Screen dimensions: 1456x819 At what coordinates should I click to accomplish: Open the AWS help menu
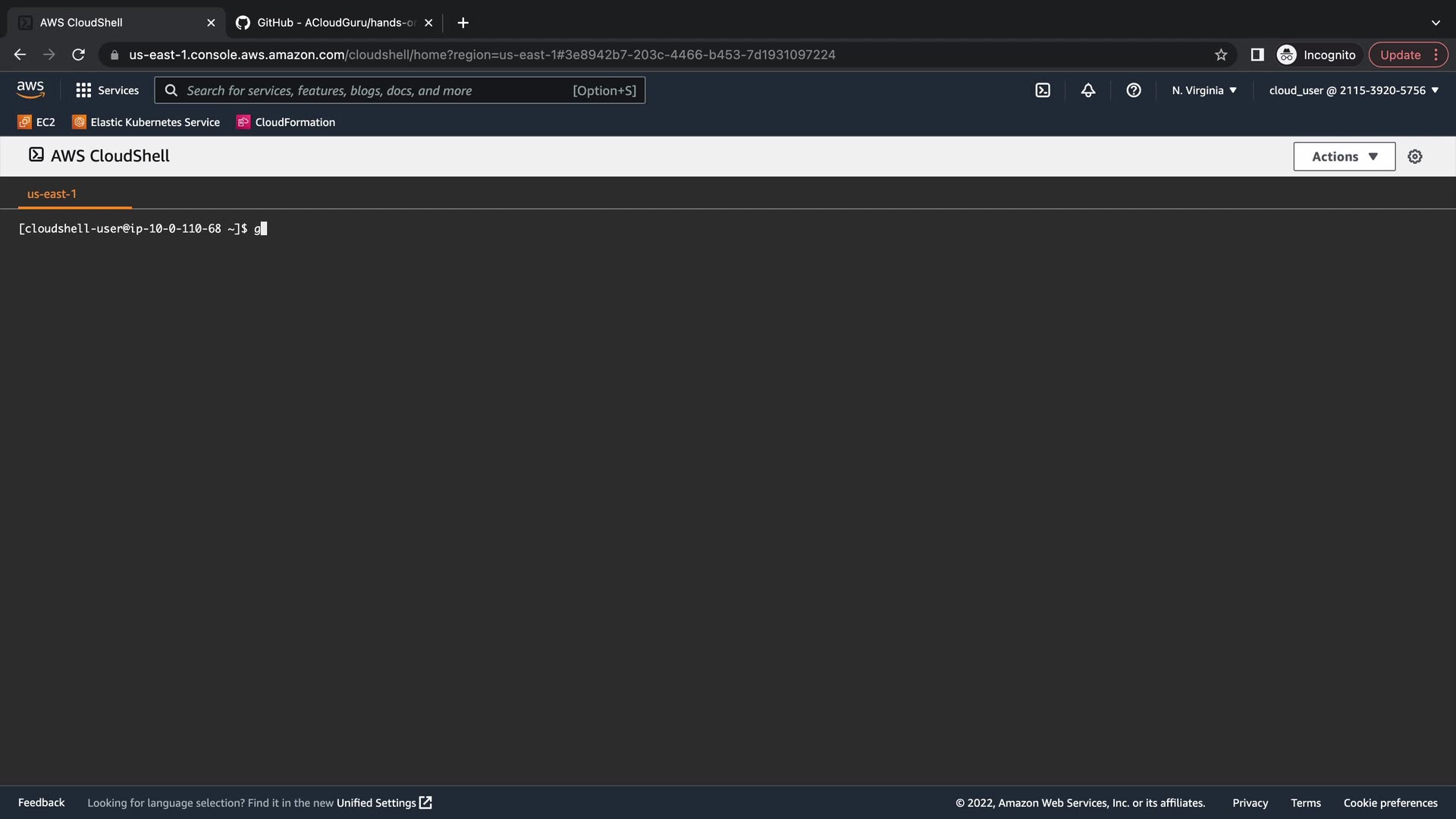(1134, 90)
